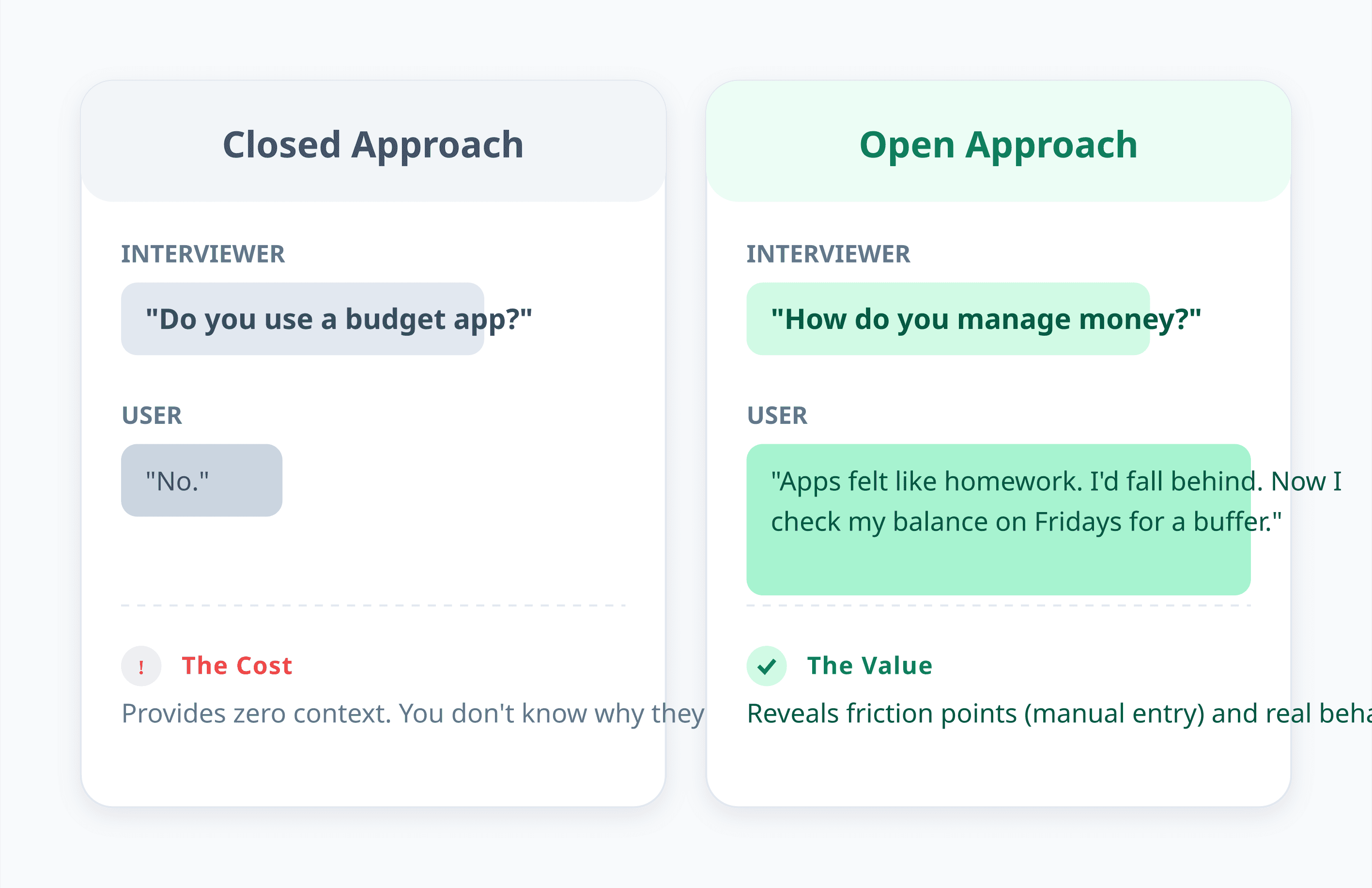Click the gray header band of Closed Approach
Viewport: 1372px width, 888px height.
(373, 141)
